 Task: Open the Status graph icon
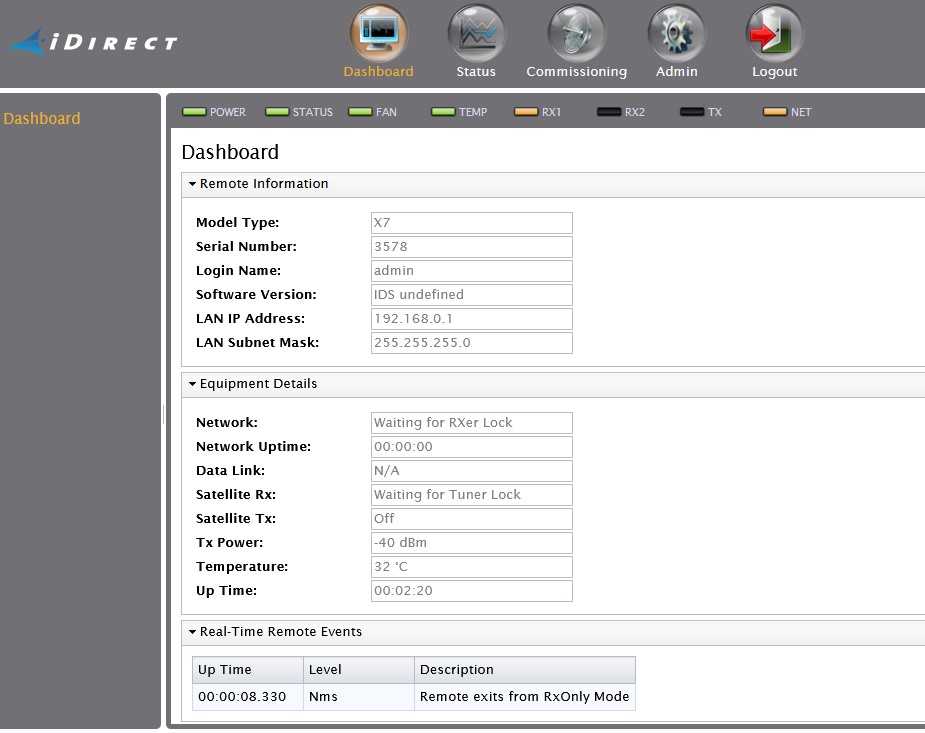tap(476, 34)
